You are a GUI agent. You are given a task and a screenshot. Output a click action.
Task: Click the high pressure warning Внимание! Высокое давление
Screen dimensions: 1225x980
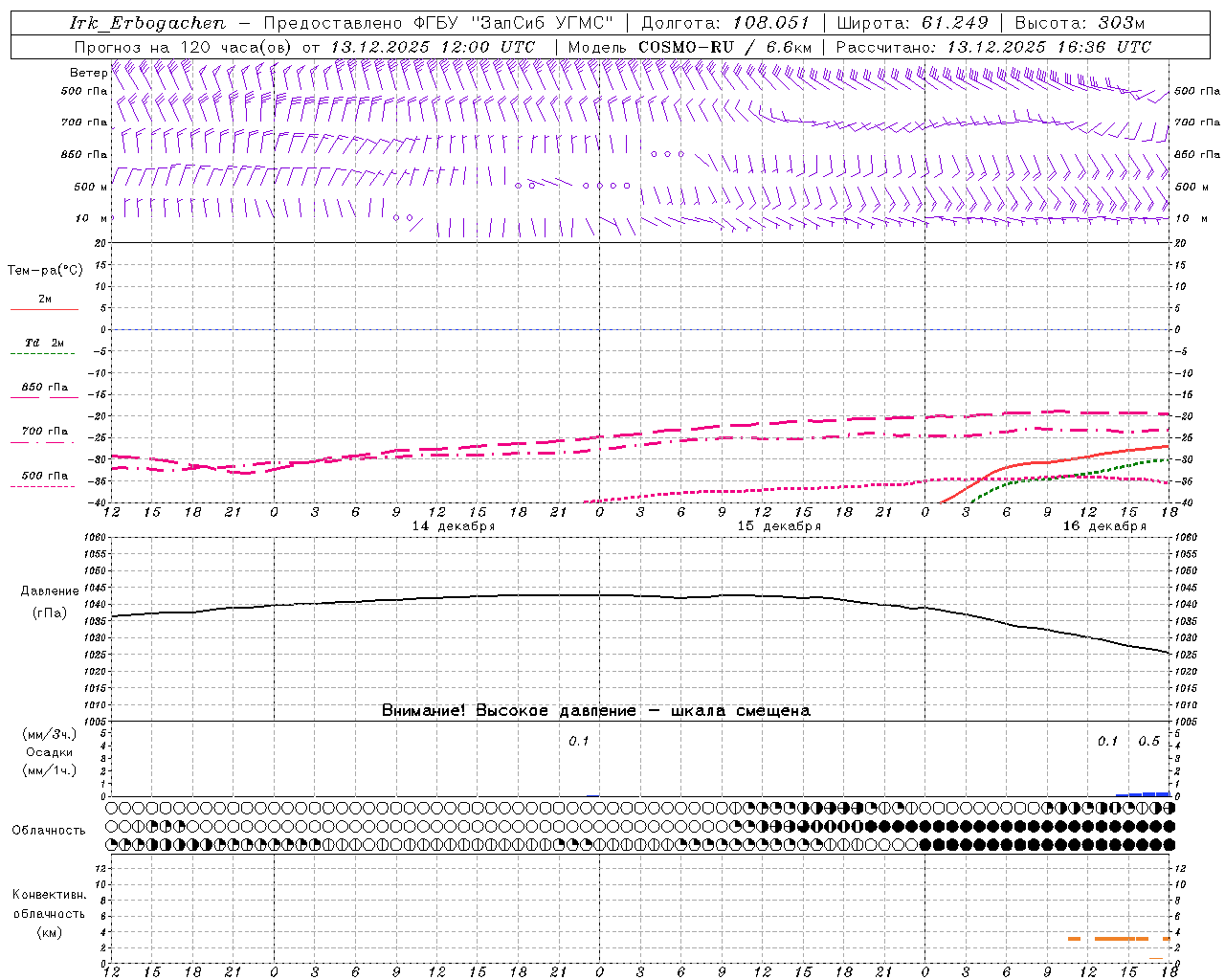(x=509, y=710)
